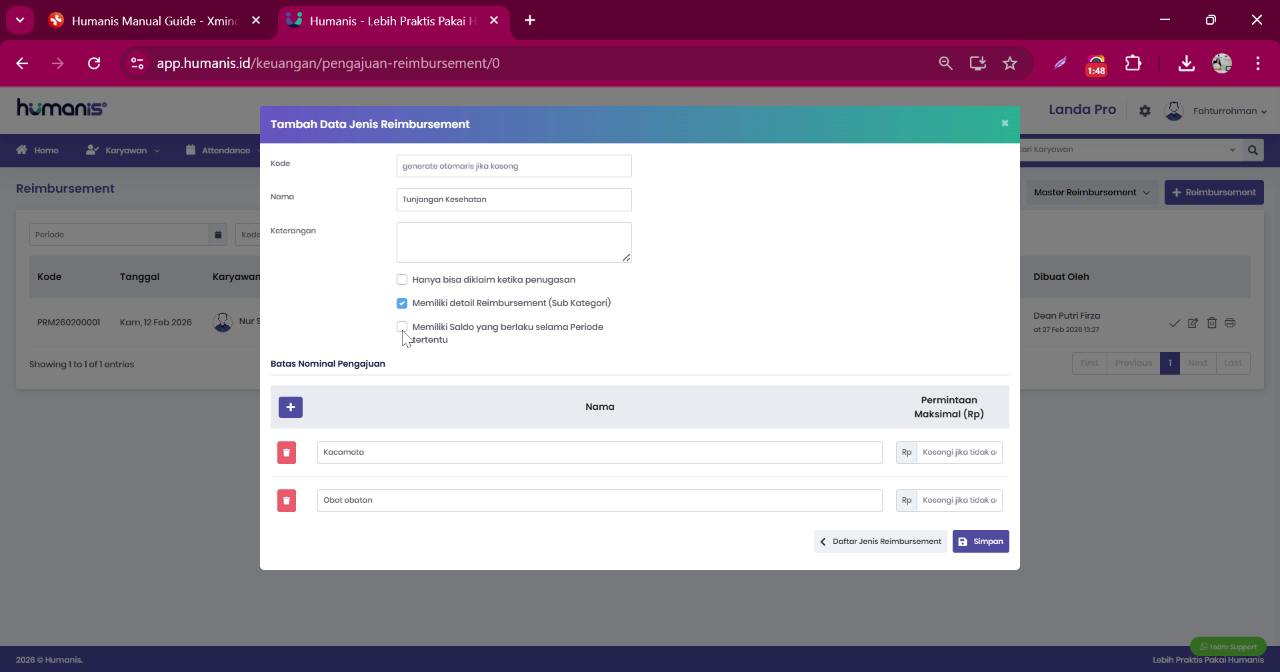This screenshot has height=672, width=1280.
Task: Go to the Home menu
Action: (x=37, y=150)
